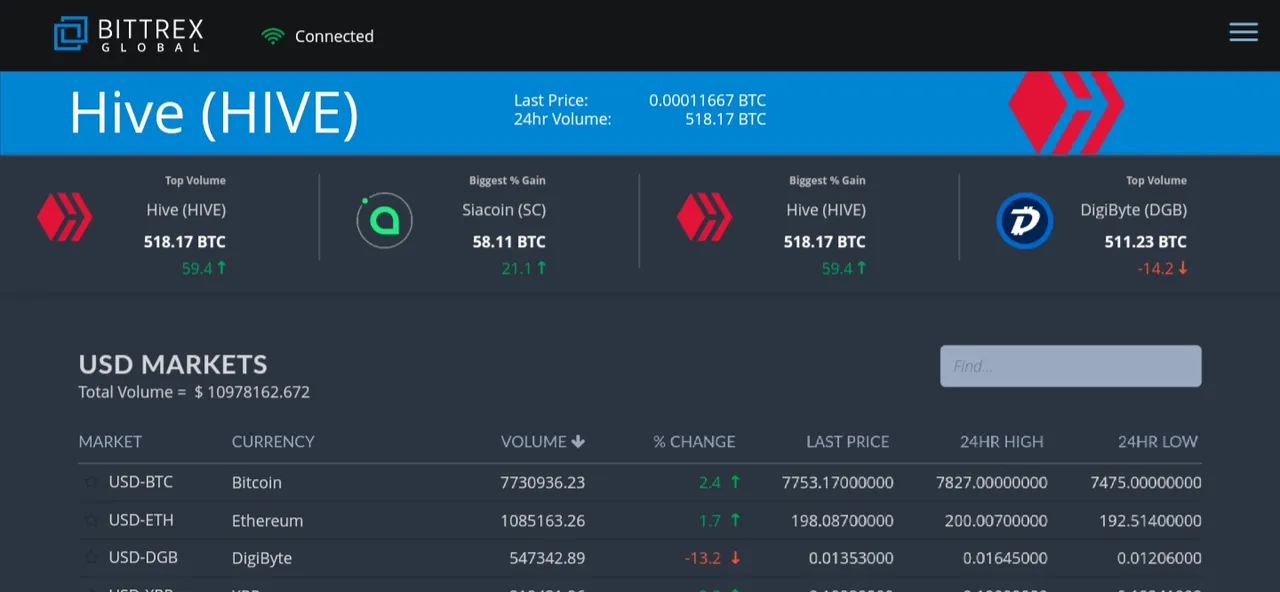Click the banner 24hr volume 518.17 BTC

pyautogui.click(x=725, y=119)
